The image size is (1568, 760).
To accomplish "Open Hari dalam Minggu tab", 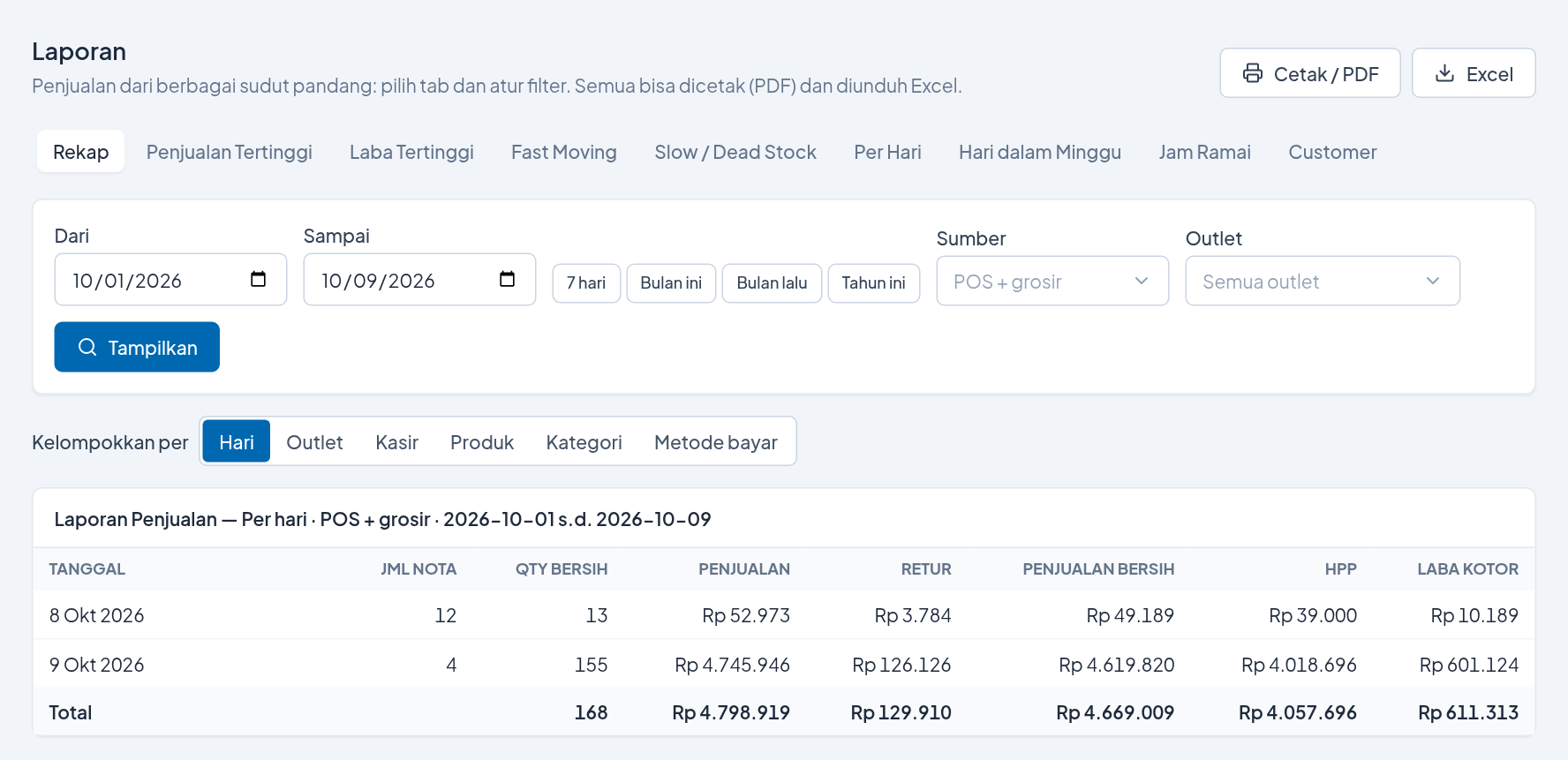I will (1040, 152).
